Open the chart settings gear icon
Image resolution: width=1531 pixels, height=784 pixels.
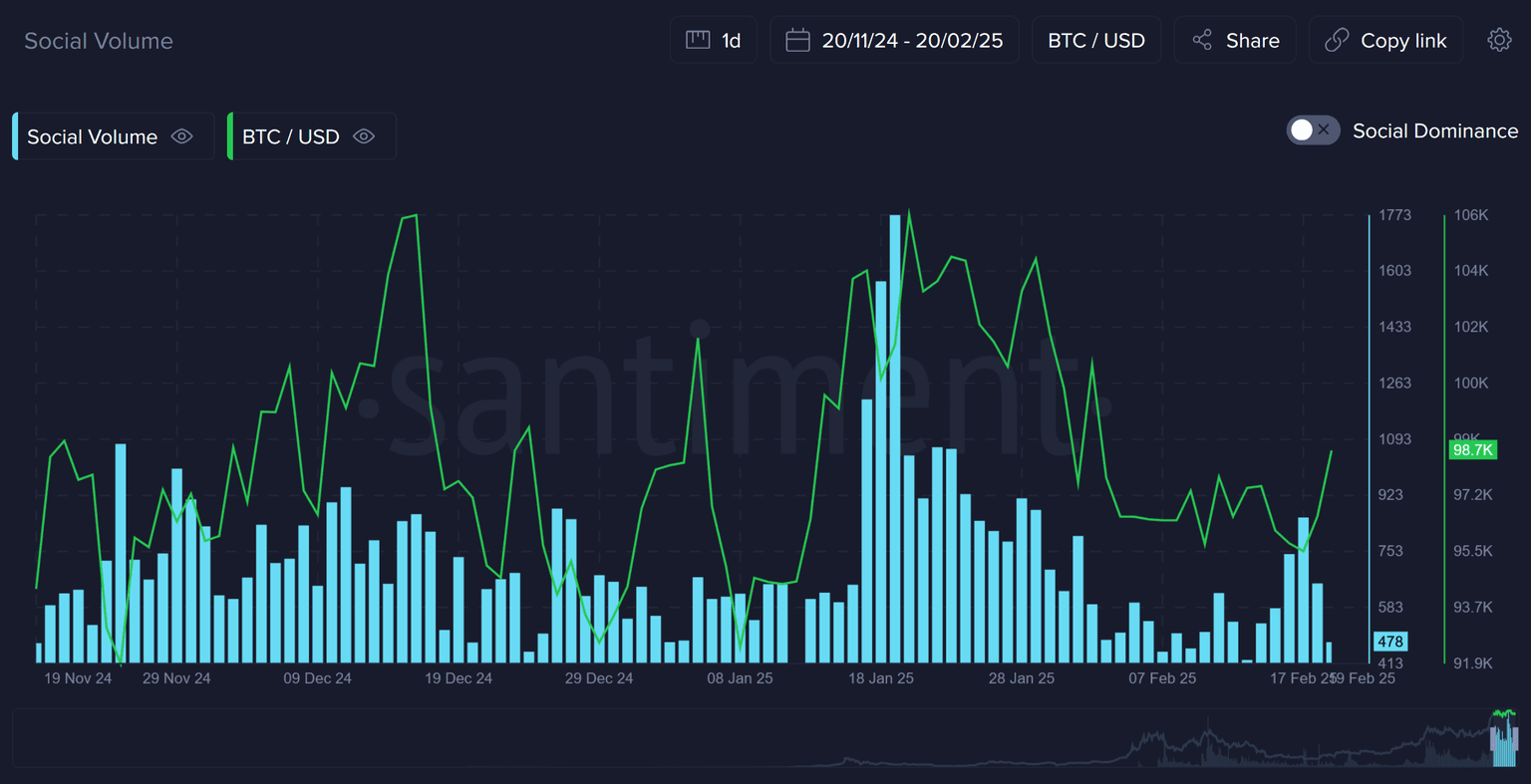click(x=1499, y=40)
